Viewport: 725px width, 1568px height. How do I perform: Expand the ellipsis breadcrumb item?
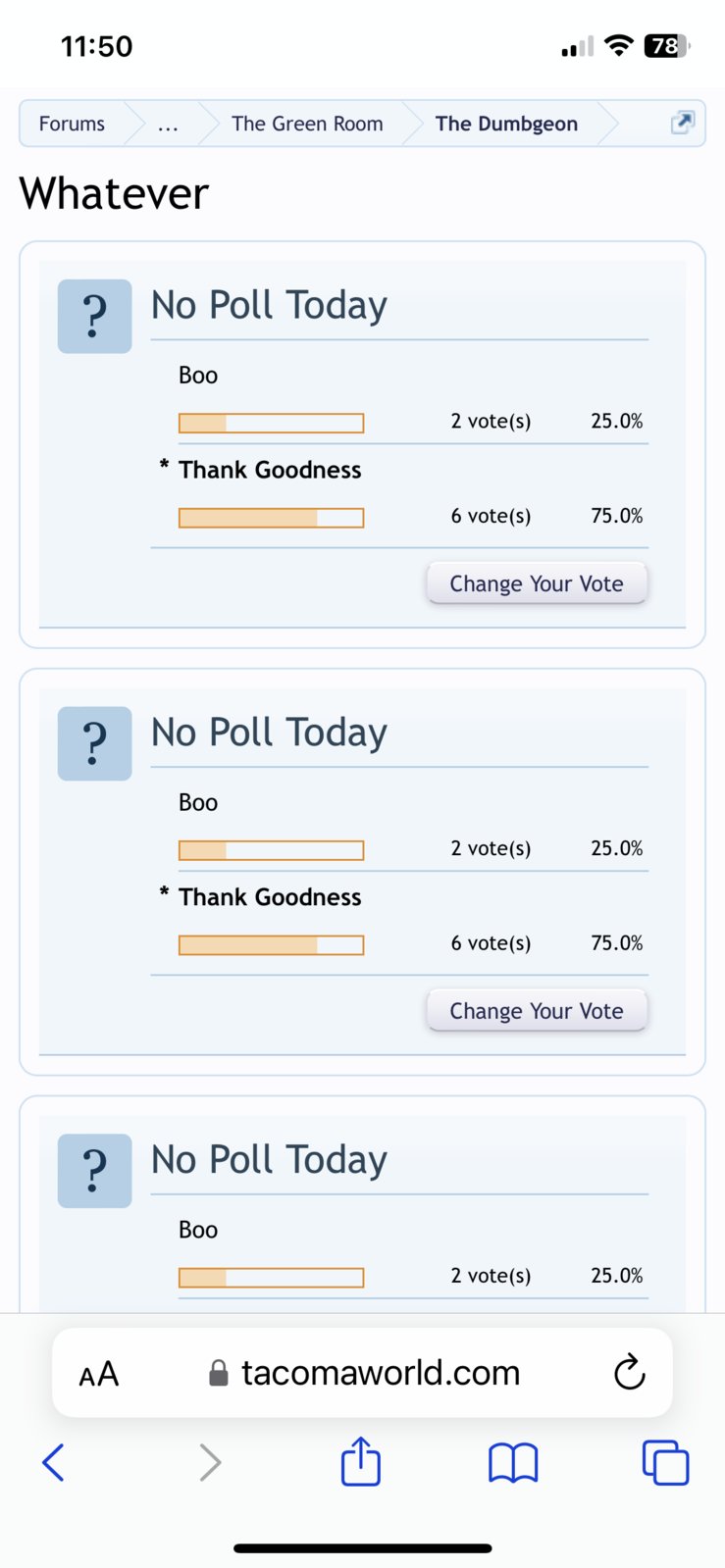pyautogui.click(x=168, y=124)
